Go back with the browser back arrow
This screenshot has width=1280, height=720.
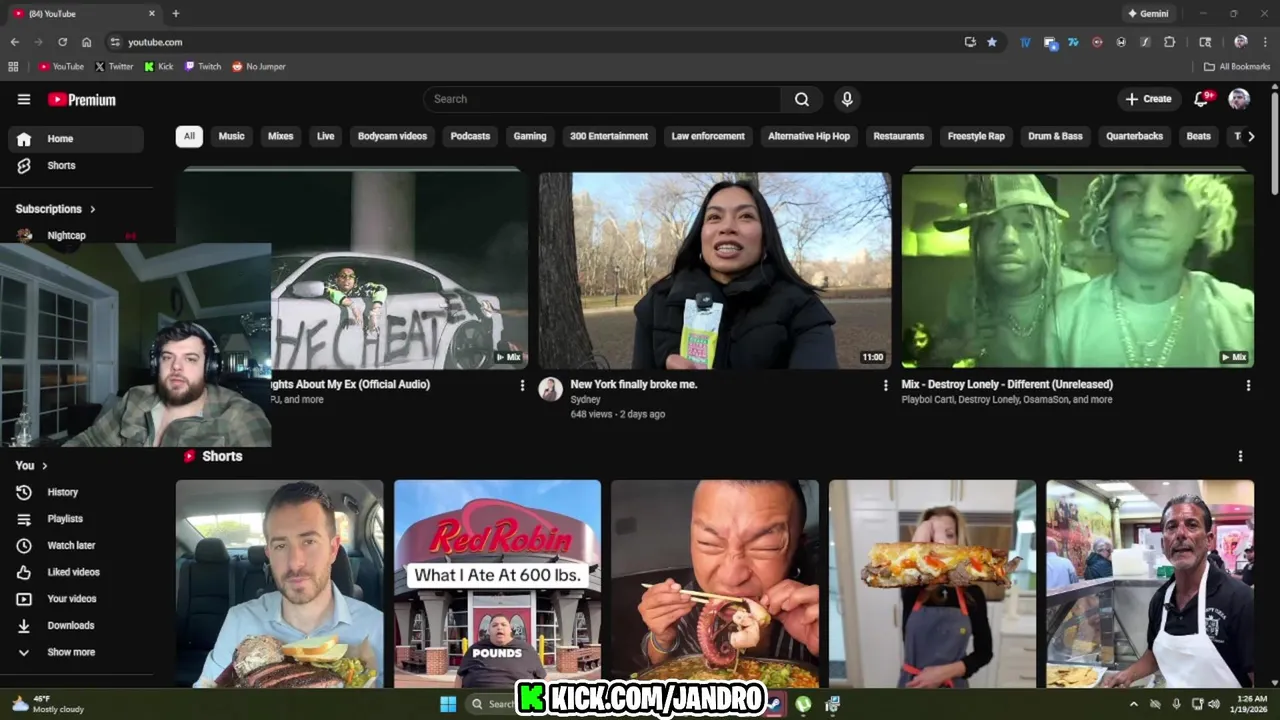14,42
